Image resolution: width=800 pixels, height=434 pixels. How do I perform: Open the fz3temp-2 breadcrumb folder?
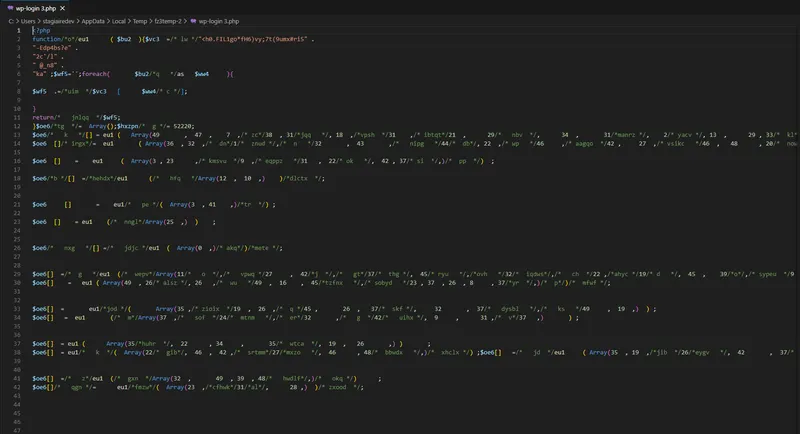coord(168,21)
